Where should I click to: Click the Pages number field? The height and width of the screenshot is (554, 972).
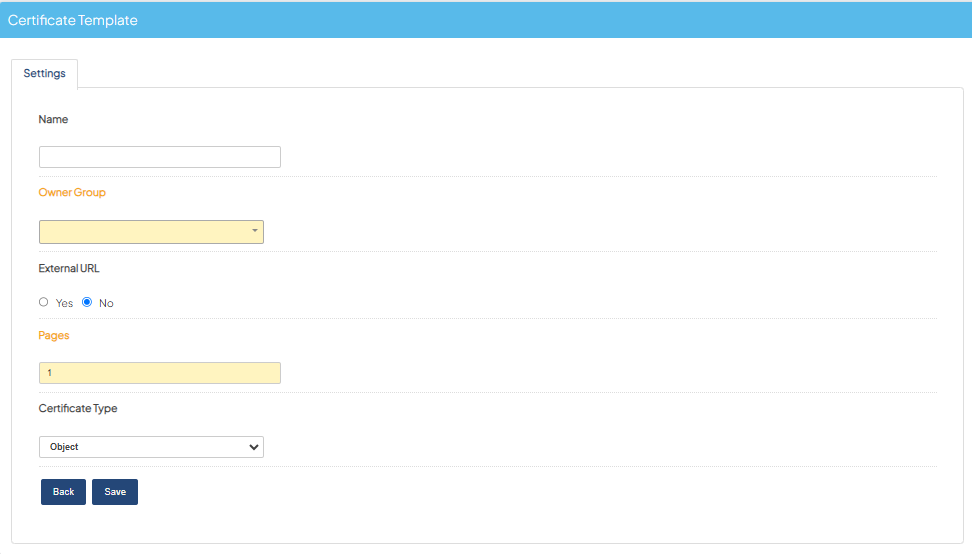click(160, 373)
